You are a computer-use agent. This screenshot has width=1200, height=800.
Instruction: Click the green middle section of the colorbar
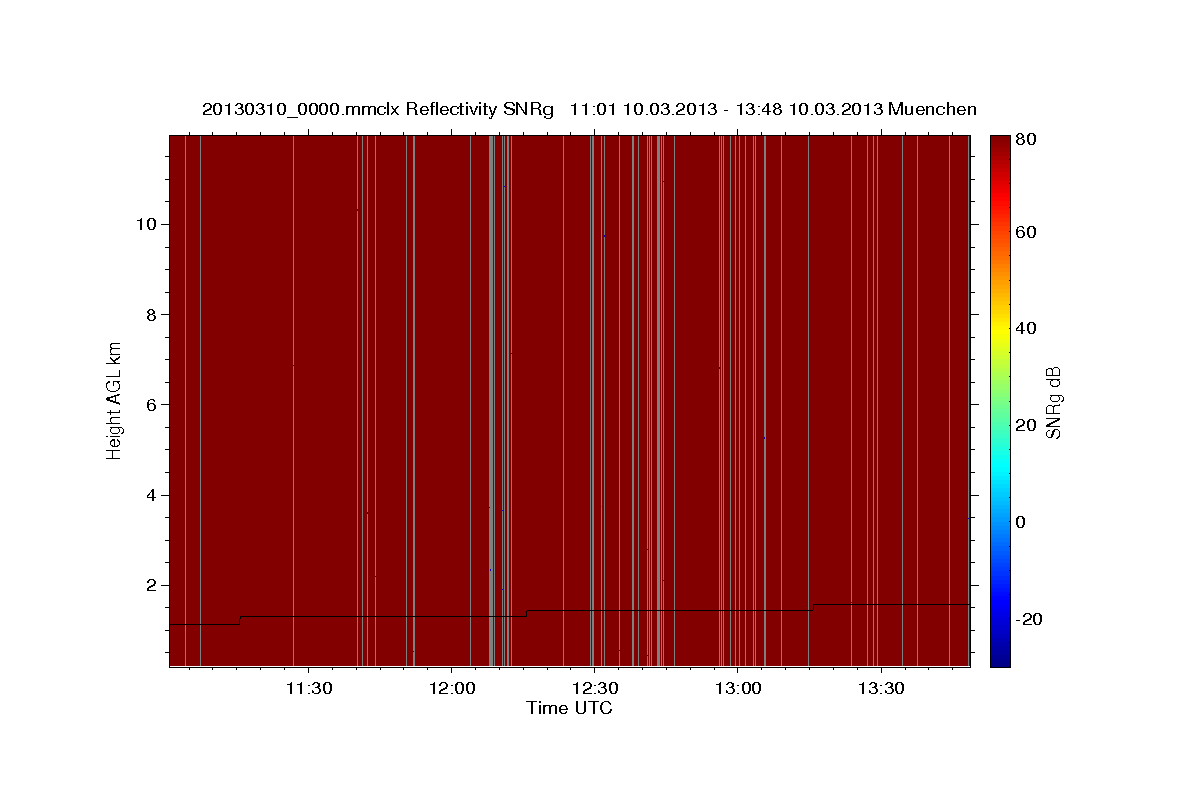(1000, 400)
